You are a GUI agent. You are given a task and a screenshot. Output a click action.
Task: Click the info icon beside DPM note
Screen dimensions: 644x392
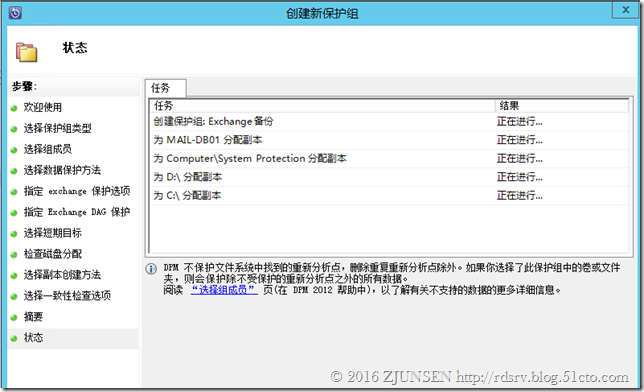[151, 269]
